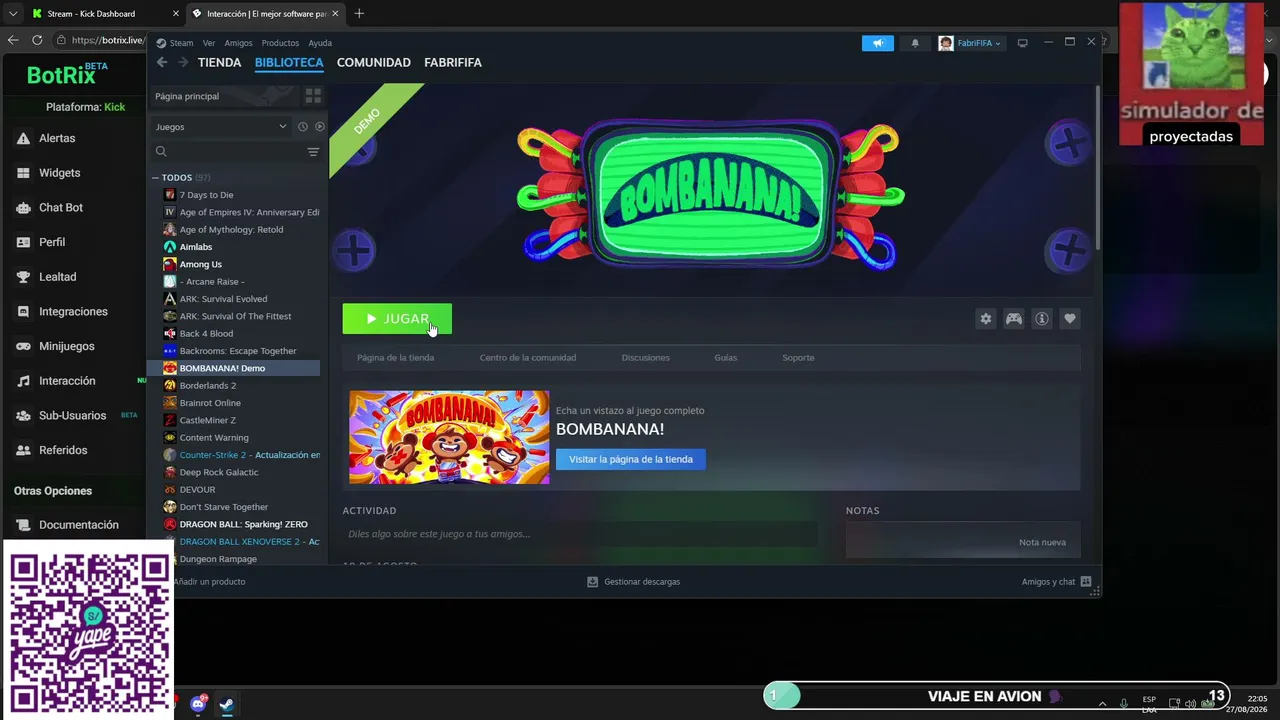Viewport: 1280px width, 720px height.
Task: Click the green JUGAR button
Action: point(397,319)
